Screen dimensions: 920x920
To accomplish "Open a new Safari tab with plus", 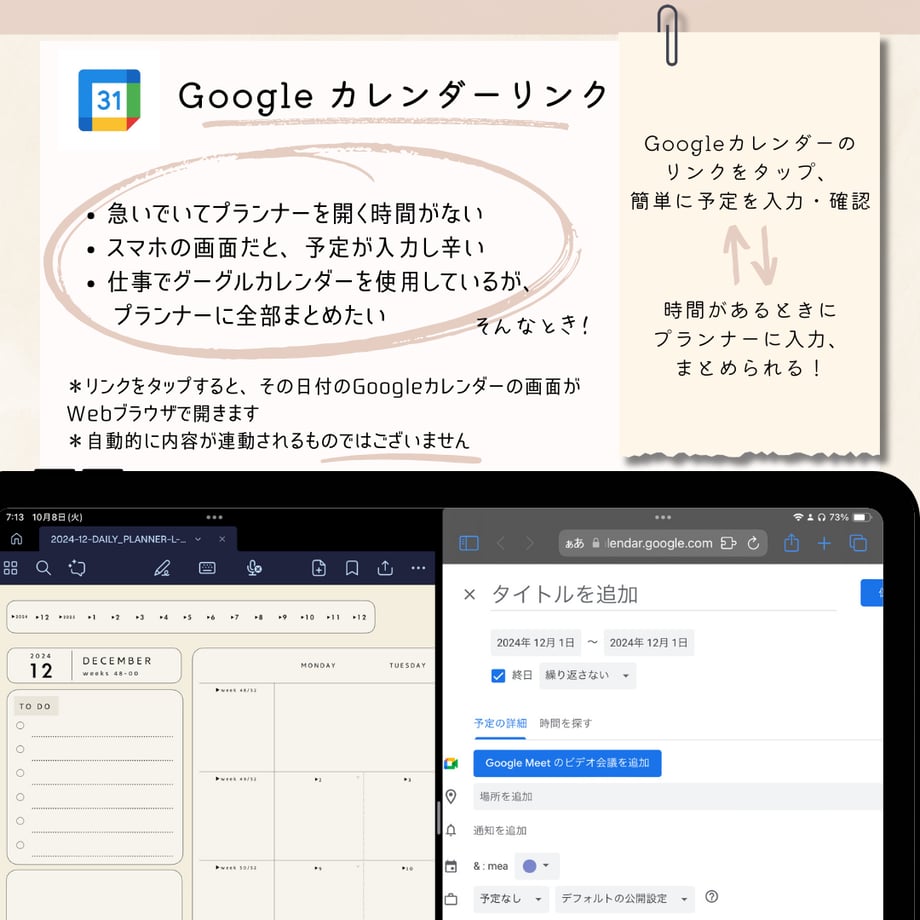I will click(824, 543).
